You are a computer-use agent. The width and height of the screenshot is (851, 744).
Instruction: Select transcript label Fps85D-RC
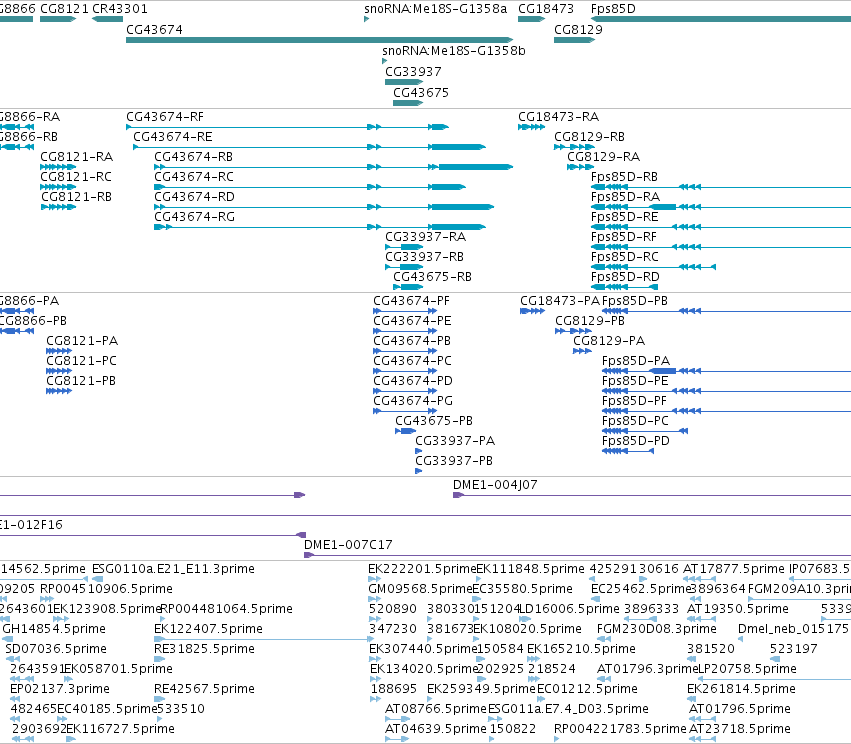tap(625, 257)
